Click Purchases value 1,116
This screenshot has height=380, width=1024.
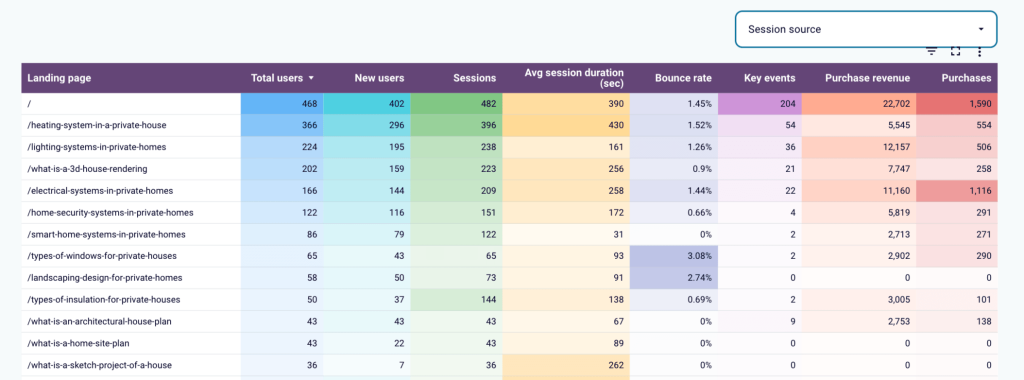click(980, 191)
